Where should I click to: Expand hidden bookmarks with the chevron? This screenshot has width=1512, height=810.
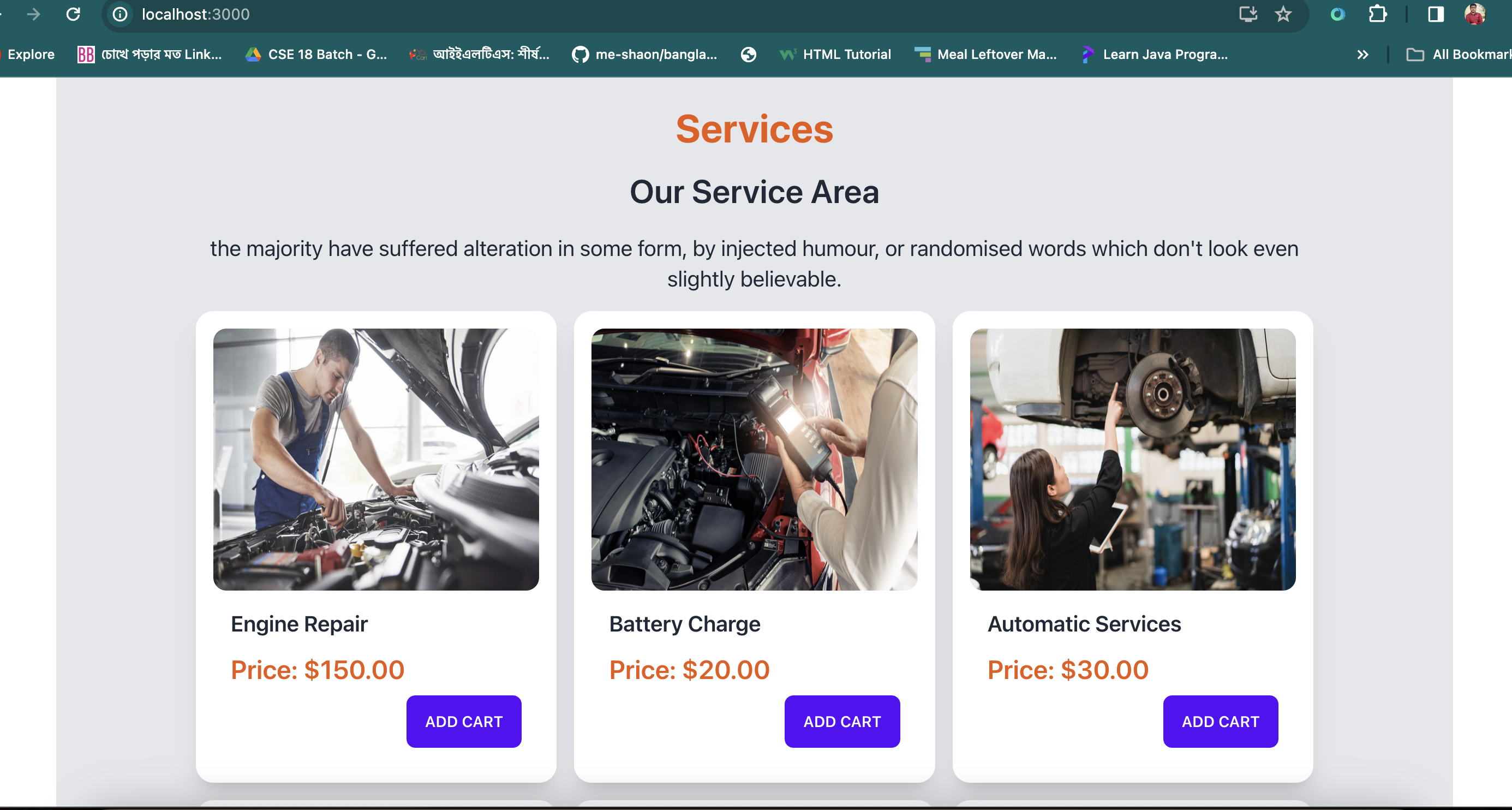[1362, 55]
